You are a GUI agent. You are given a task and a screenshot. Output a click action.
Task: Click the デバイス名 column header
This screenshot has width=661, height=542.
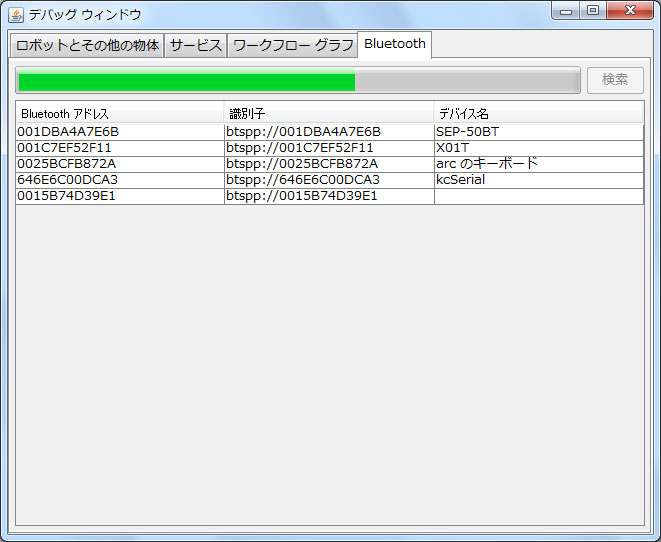[x=538, y=113]
